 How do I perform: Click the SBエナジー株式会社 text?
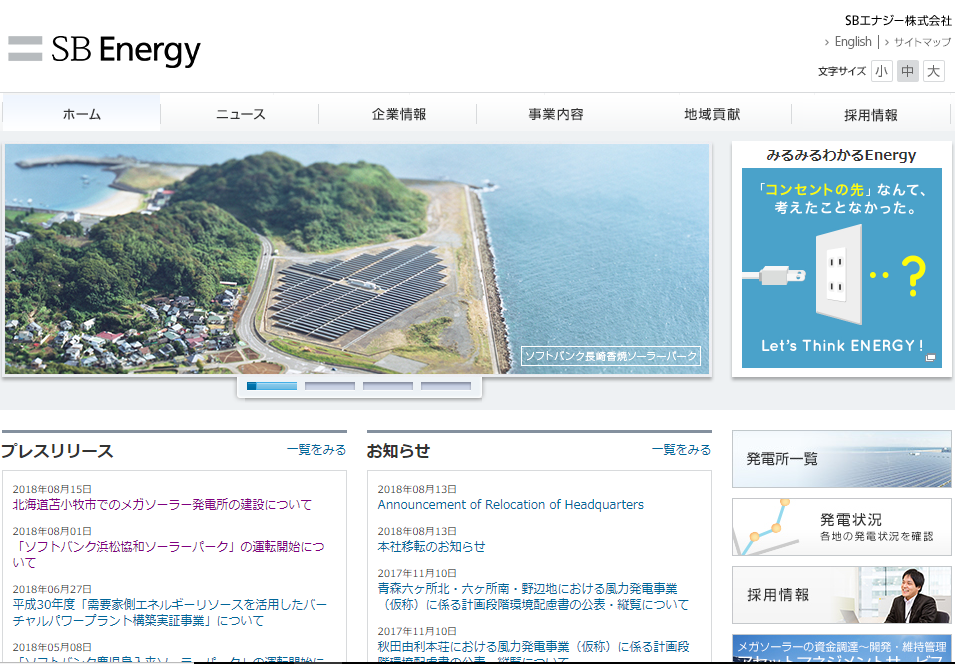898,21
